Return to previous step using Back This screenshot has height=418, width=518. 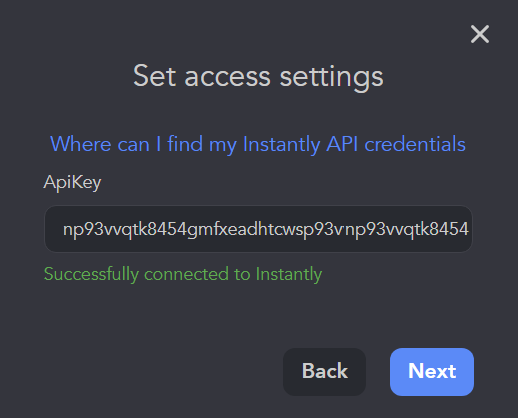click(324, 372)
